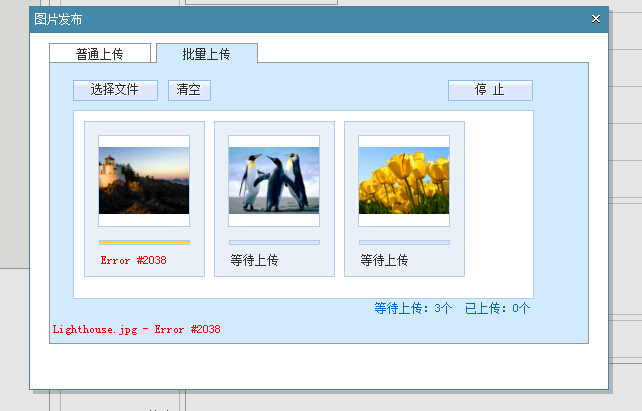Click the 等待上传：3个 counter text
The width and height of the screenshot is (642, 411).
413,308
